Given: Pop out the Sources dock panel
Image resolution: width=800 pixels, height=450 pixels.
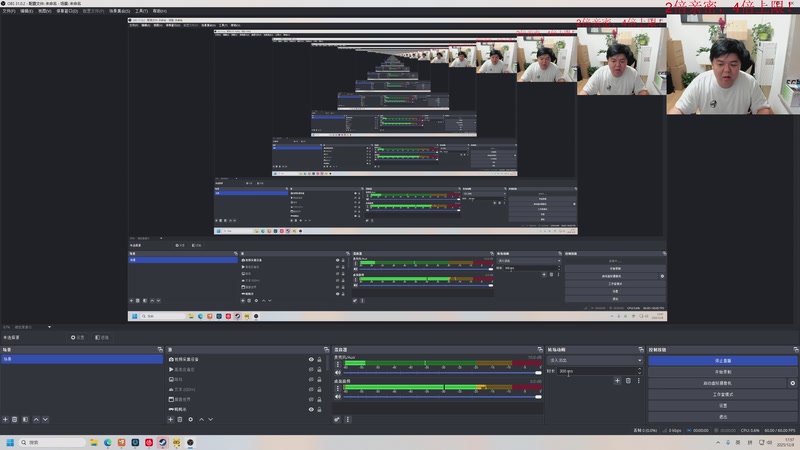Looking at the screenshot, I should [326, 349].
